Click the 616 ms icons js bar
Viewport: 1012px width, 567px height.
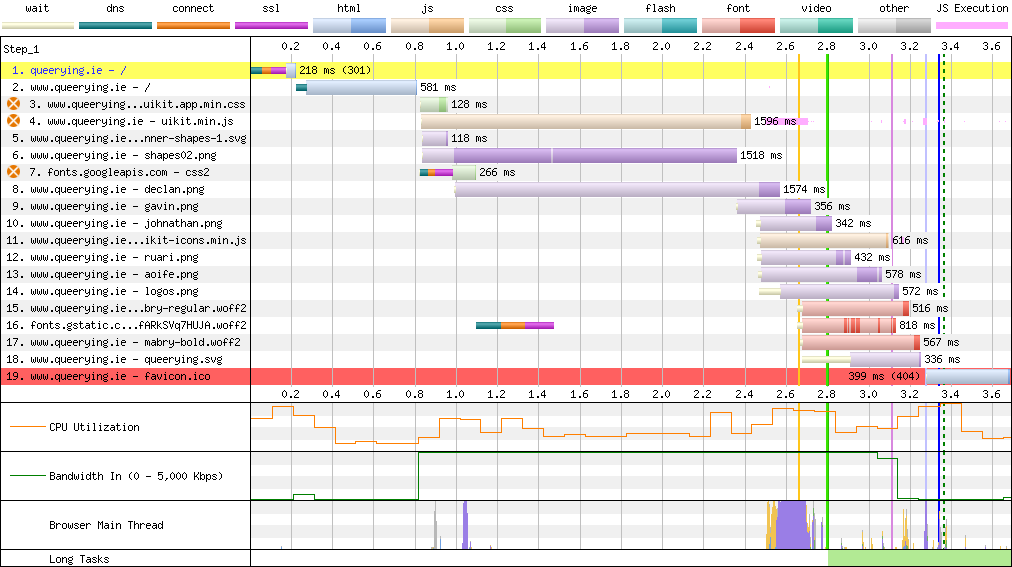tap(823, 240)
